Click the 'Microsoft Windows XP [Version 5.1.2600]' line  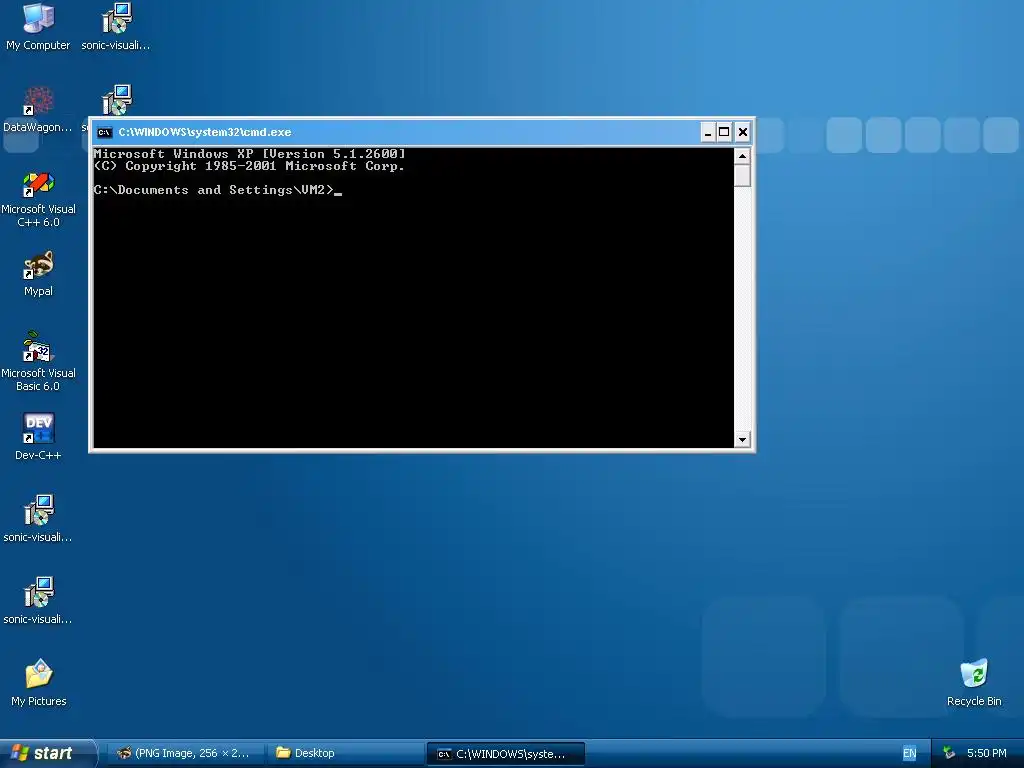point(249,154)
